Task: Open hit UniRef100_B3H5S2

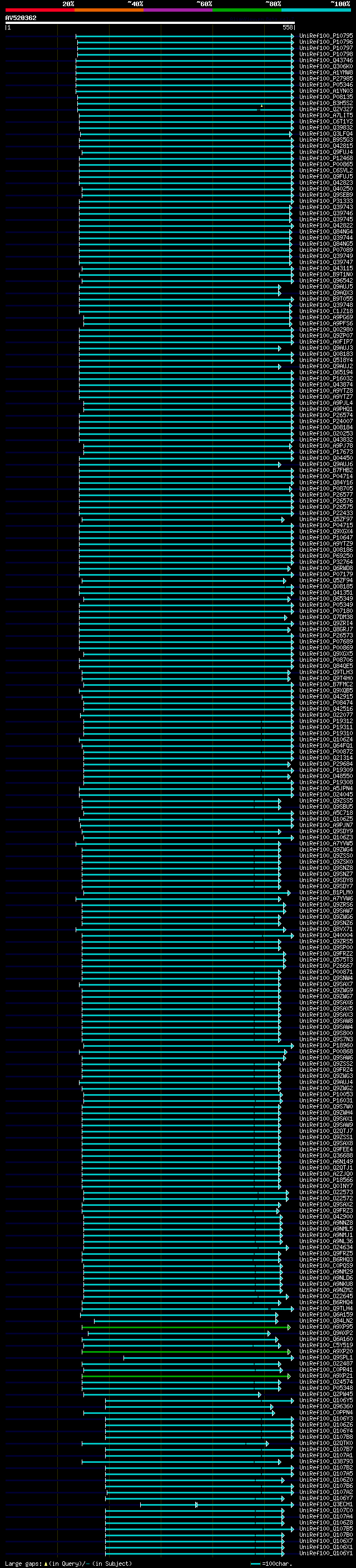Action: [x=326, y=103]
